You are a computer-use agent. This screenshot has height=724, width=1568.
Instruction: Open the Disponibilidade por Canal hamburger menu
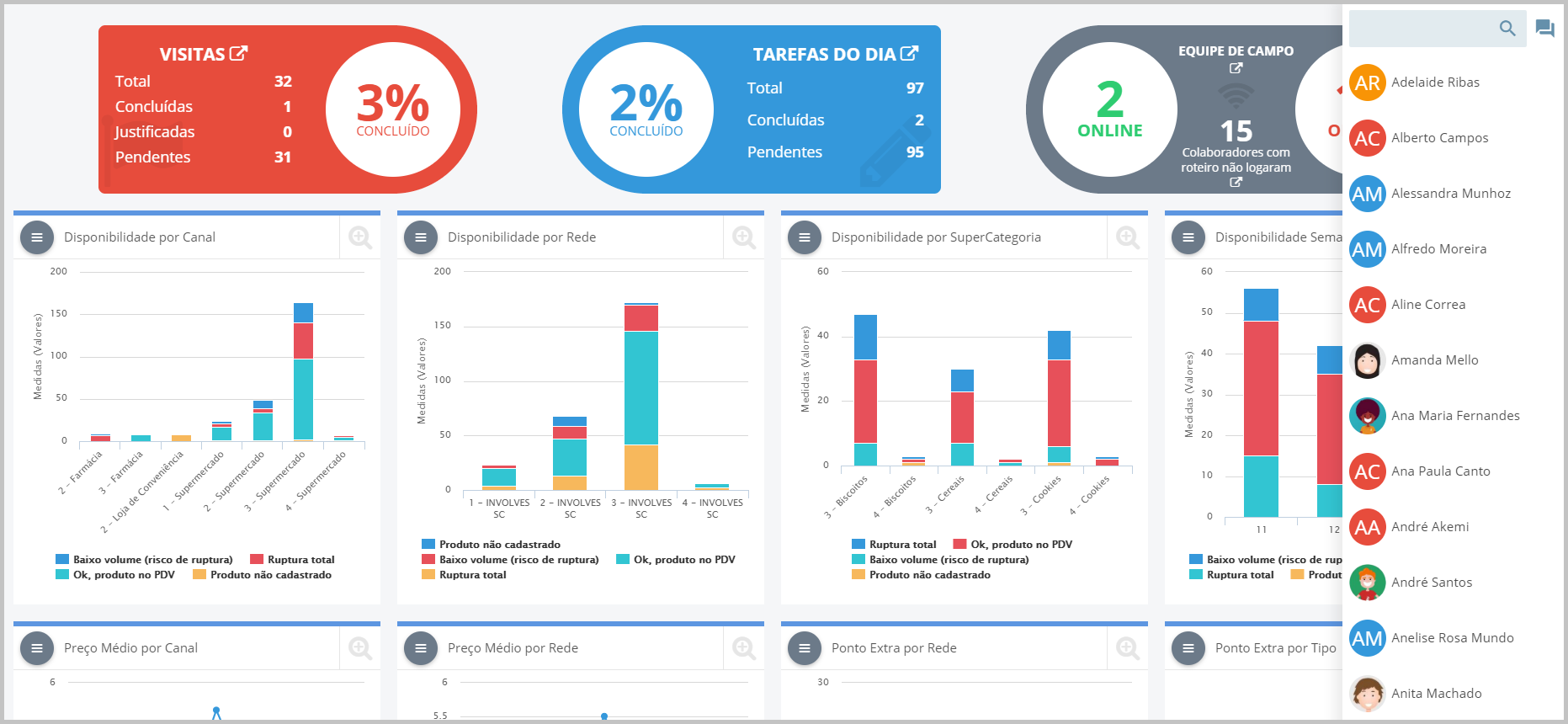37,237
